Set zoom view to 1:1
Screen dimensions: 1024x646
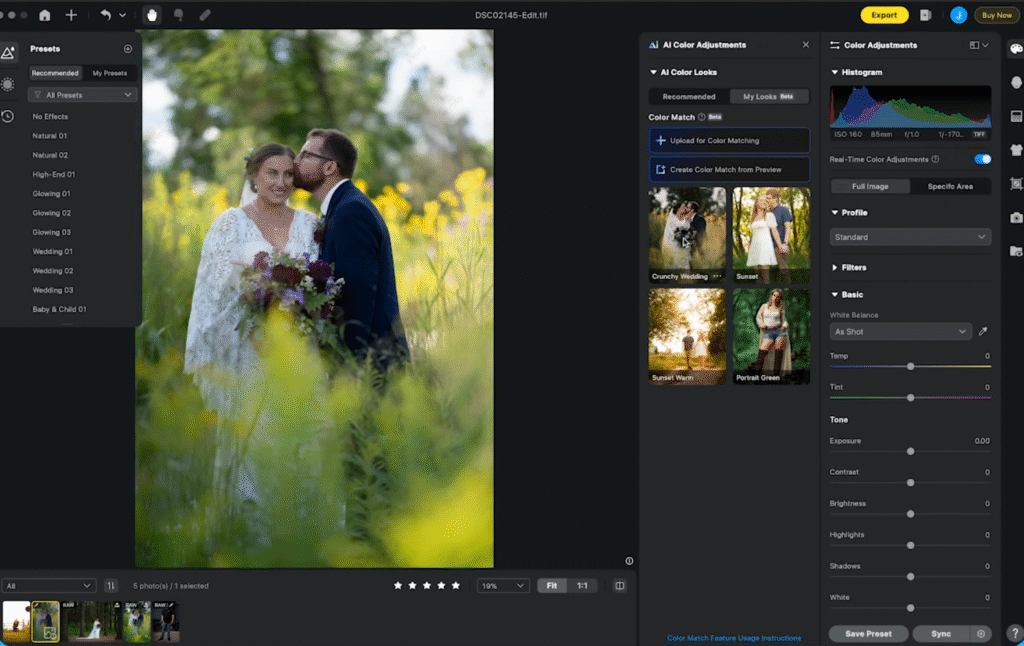point(582,586)
